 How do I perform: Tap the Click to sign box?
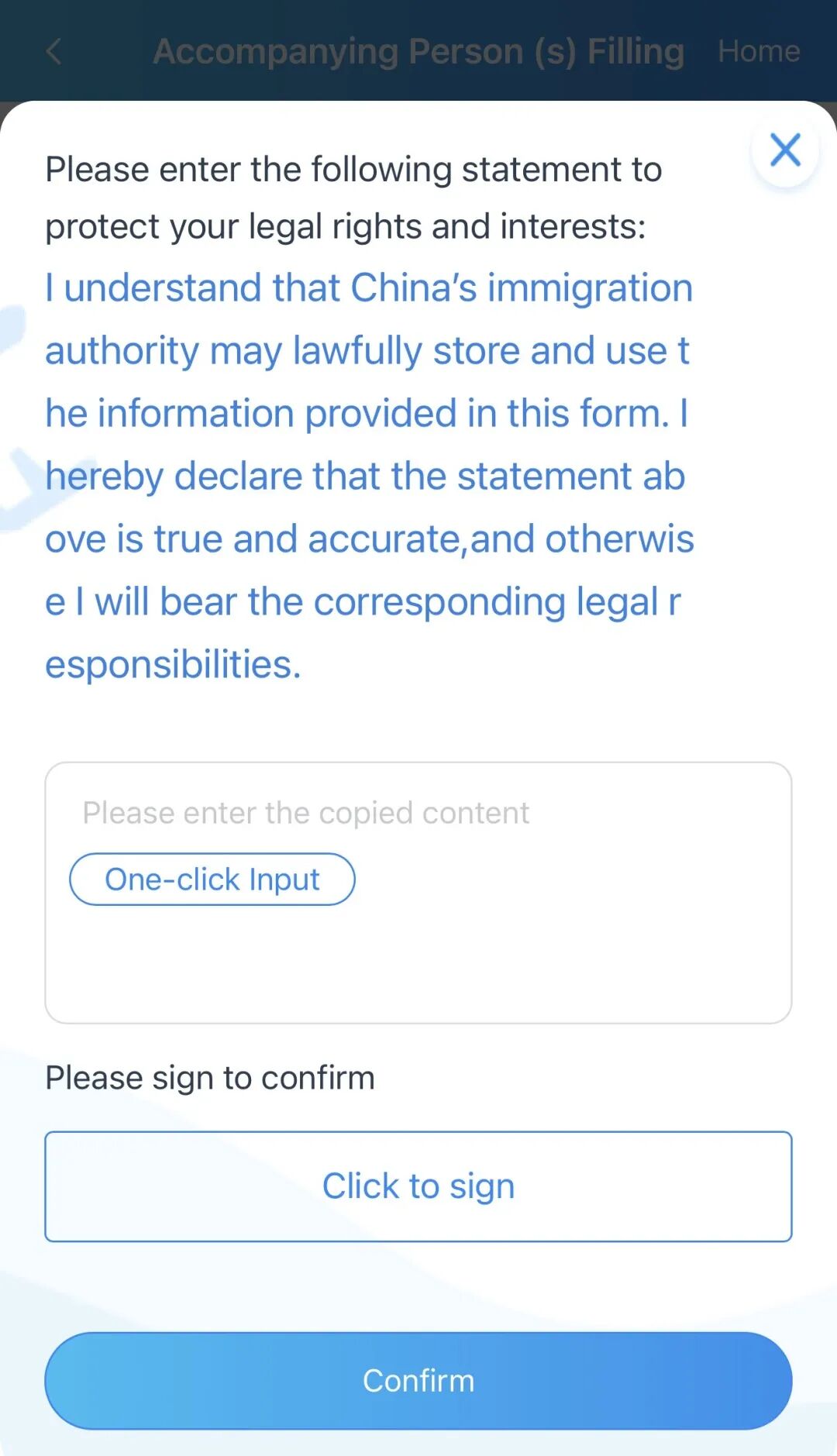[x=418, y=1186]
